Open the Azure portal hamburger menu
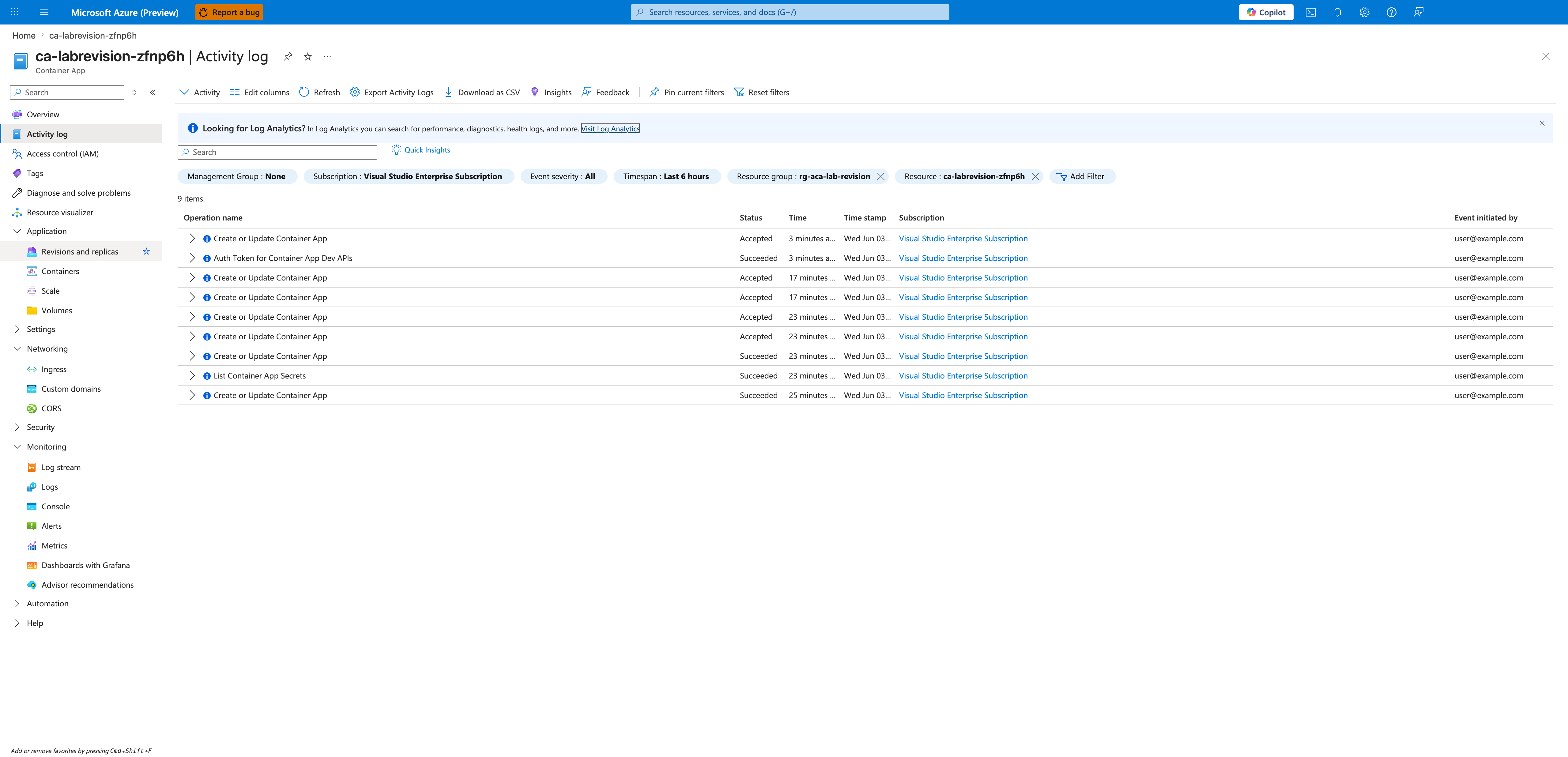This screenshot has height=757, width=1568. [44, 12]
